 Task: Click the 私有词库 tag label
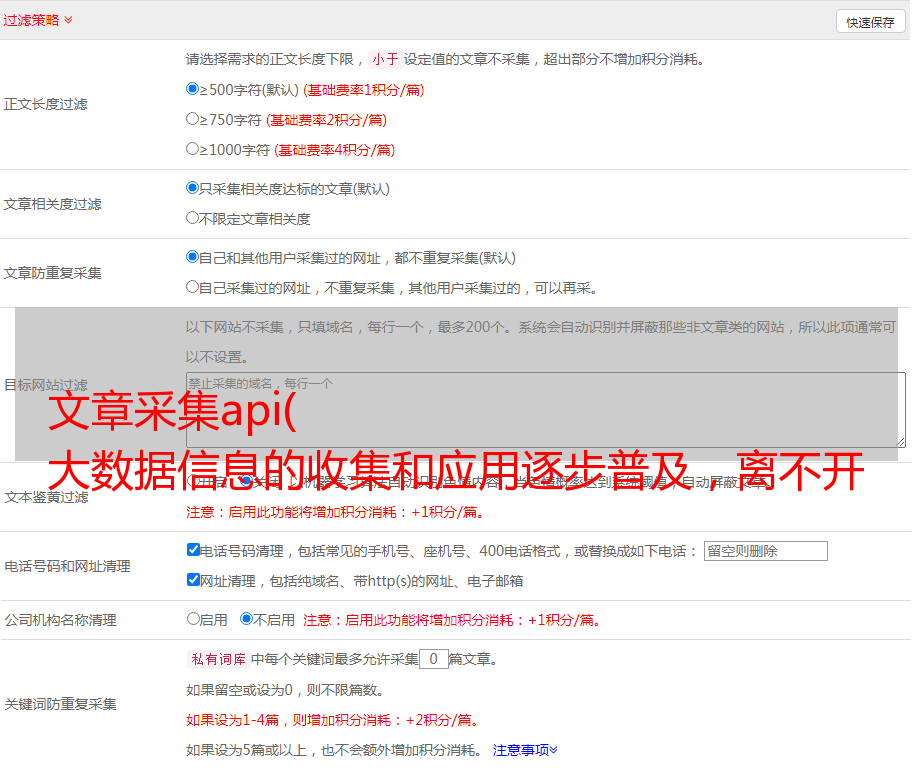click(216, 659)
